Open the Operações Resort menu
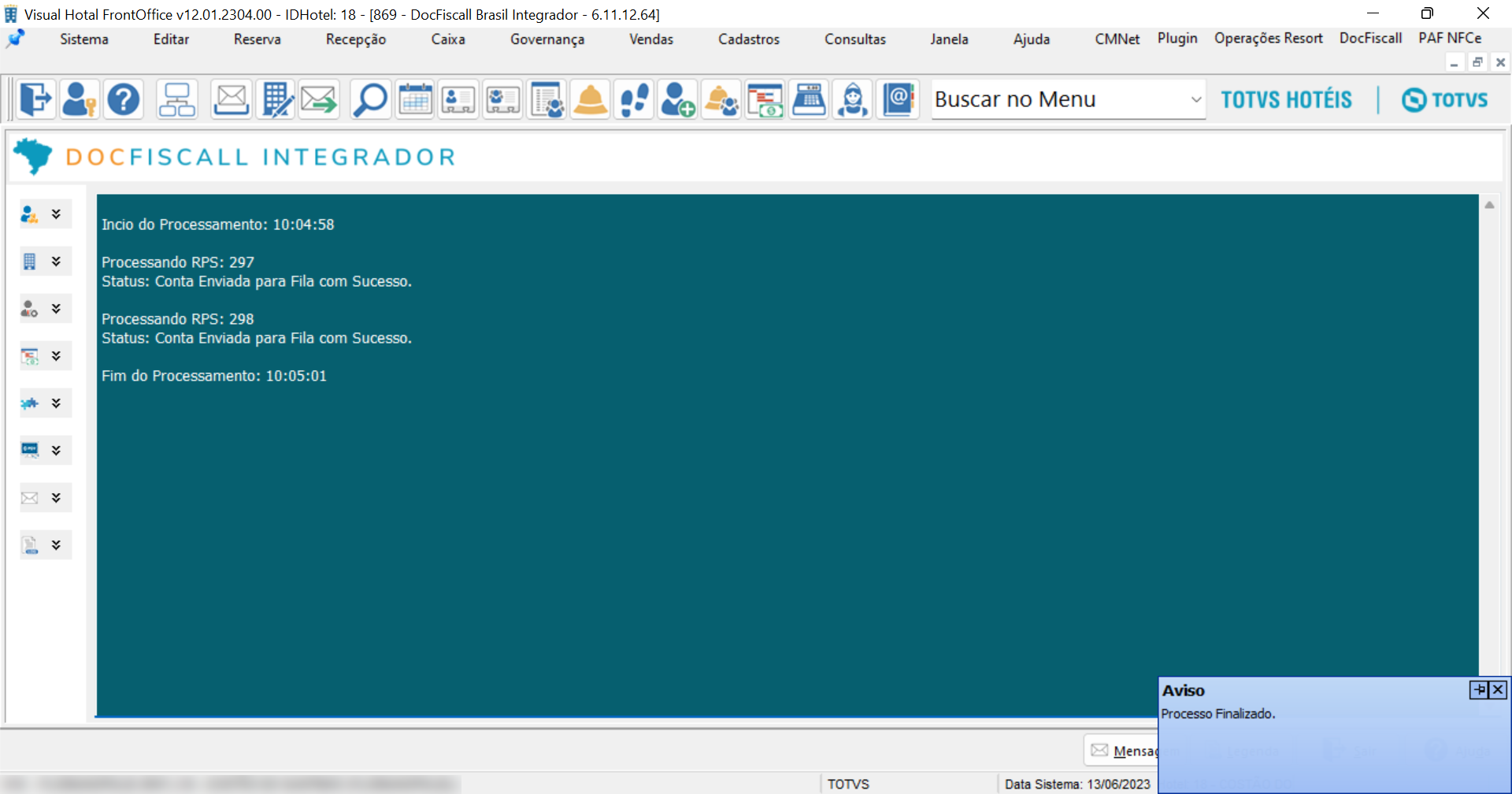This screenshot has width=1512, height=794. [1269, 39]
